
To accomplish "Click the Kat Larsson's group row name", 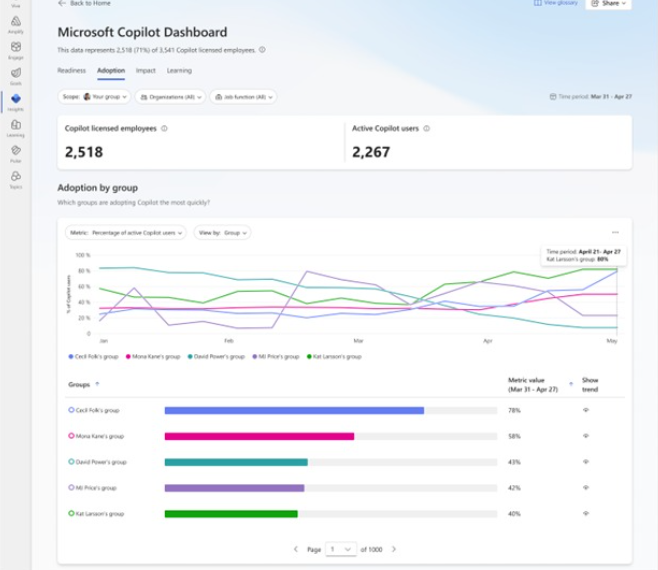I will tap(100, 513).
